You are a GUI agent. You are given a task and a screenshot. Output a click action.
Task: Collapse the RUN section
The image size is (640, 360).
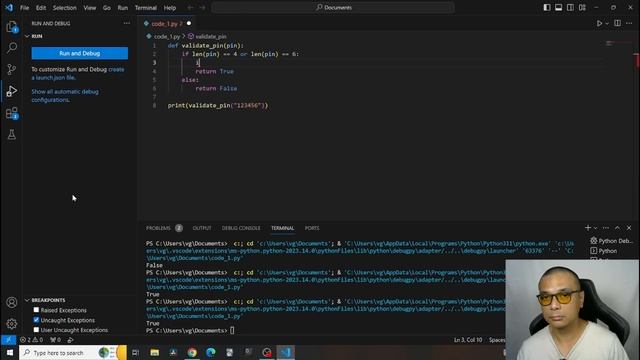pos(27,36)
